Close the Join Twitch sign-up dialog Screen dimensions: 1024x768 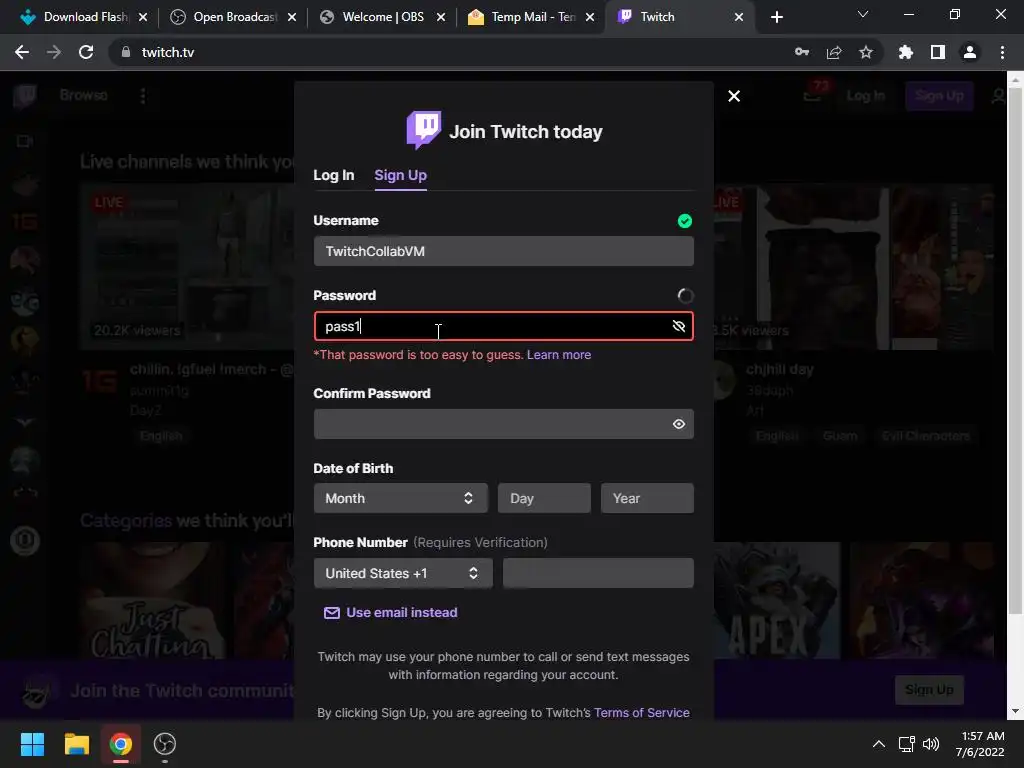click(734, 96)
